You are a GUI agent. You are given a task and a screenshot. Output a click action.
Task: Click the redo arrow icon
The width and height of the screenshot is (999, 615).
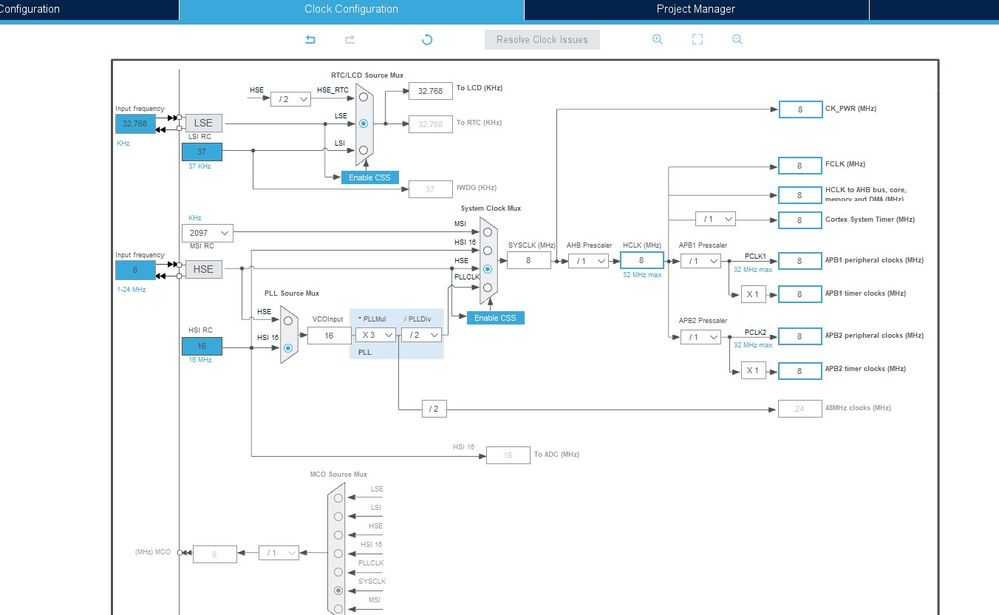[x=350, y=40]
